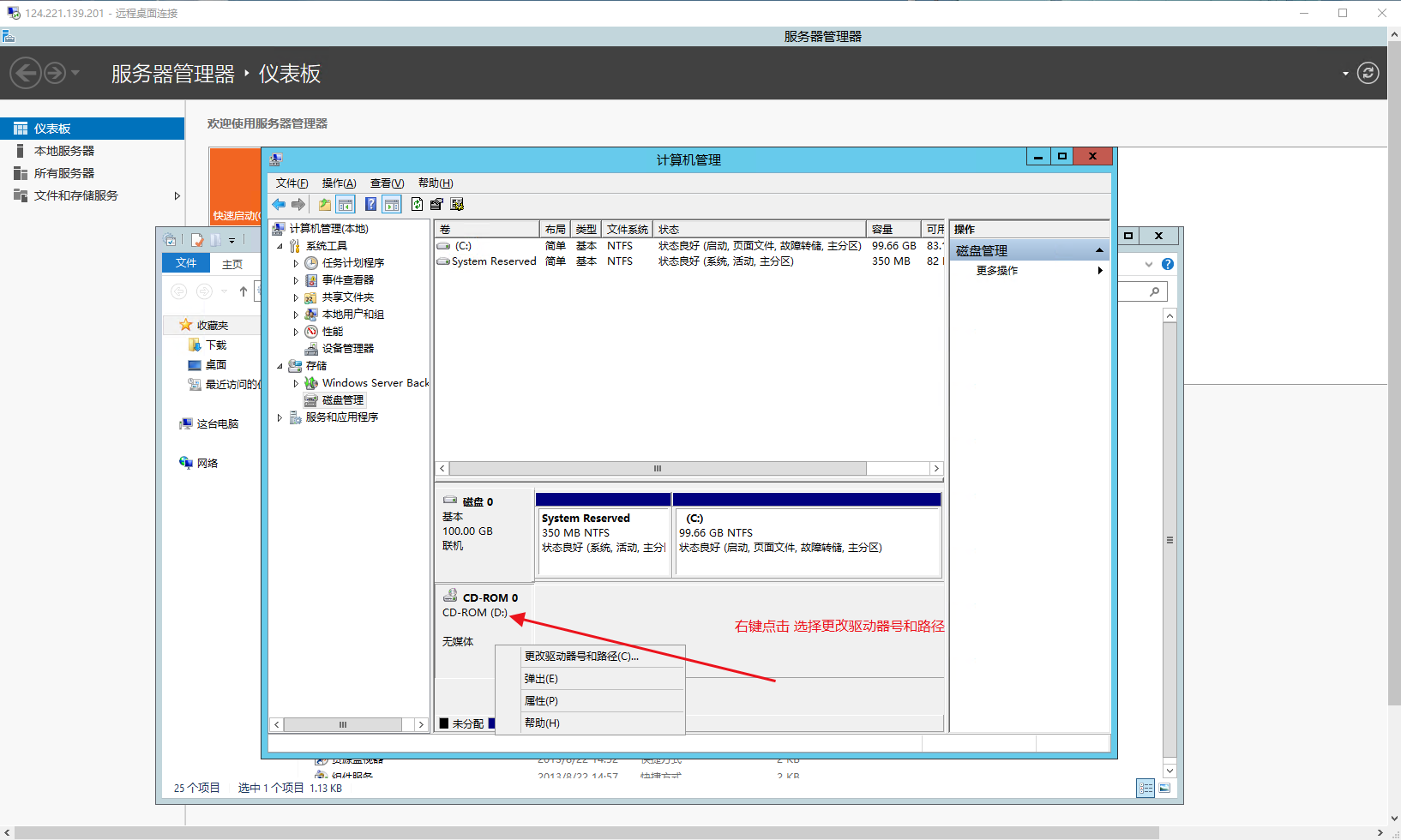
Task: Click the Properties icon in the toolbar
Action: tap(436, 204)
